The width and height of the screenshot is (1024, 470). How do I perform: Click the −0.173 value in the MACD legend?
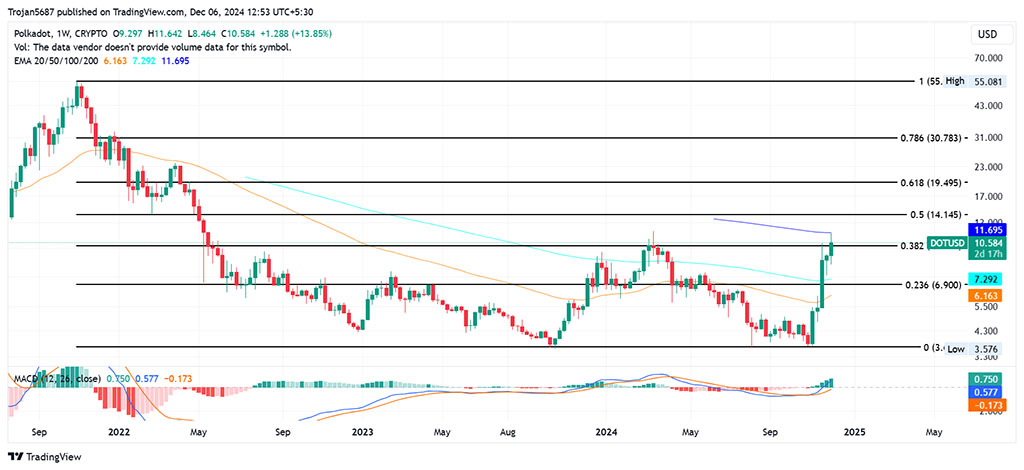pyautogui.click(x=178, y=379)
